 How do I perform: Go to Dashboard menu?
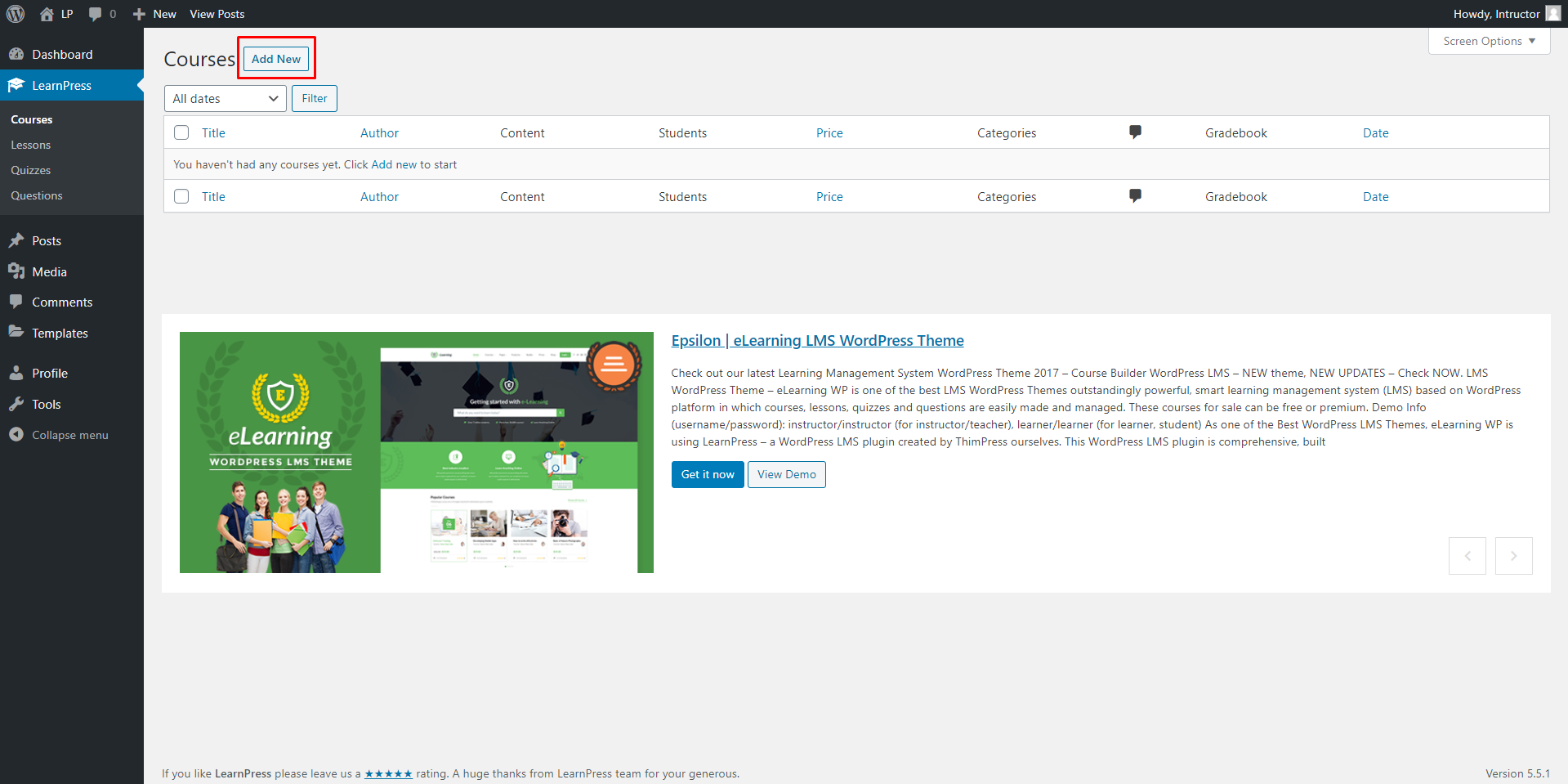pyautogui.click(x=62, y=54)
